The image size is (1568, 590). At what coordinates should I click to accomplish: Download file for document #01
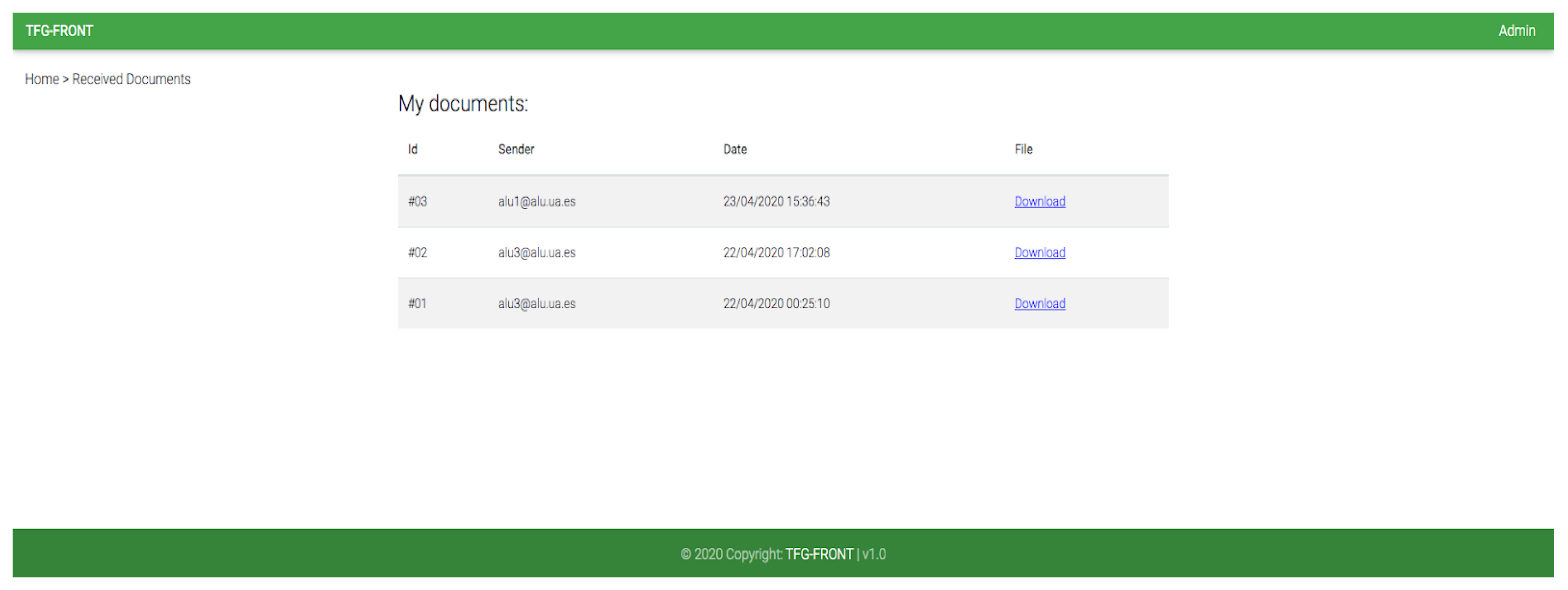pyautogui.click(x=1039, y=303)
